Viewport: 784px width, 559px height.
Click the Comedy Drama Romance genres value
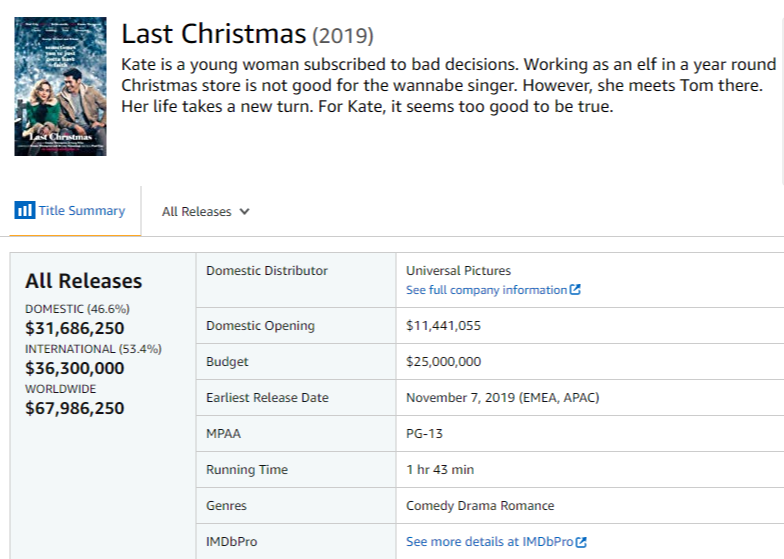click(480, 506)
